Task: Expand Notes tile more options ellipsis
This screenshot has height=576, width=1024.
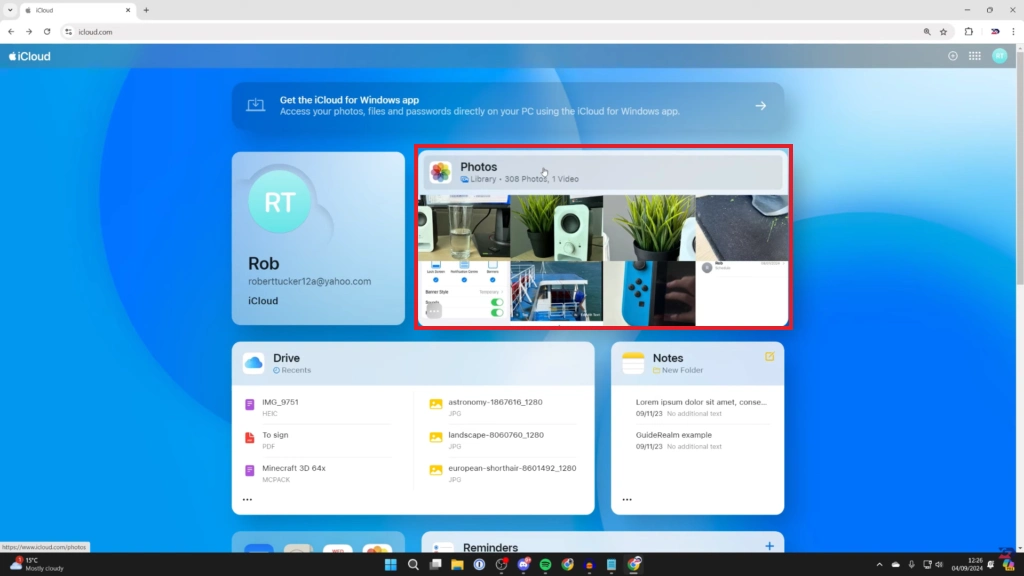Action: pos(627,499)
